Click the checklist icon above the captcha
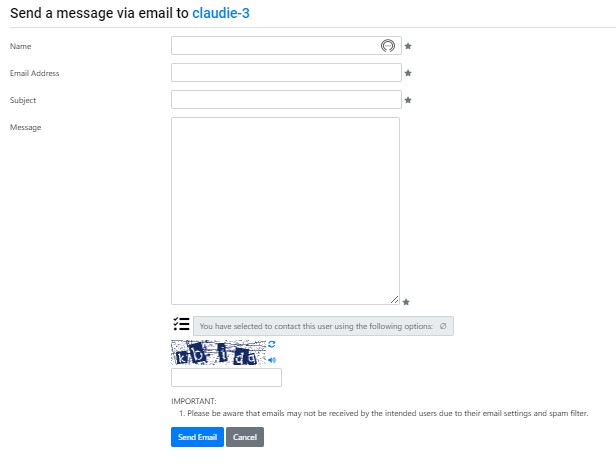616x467 pixels. (181, 324)
